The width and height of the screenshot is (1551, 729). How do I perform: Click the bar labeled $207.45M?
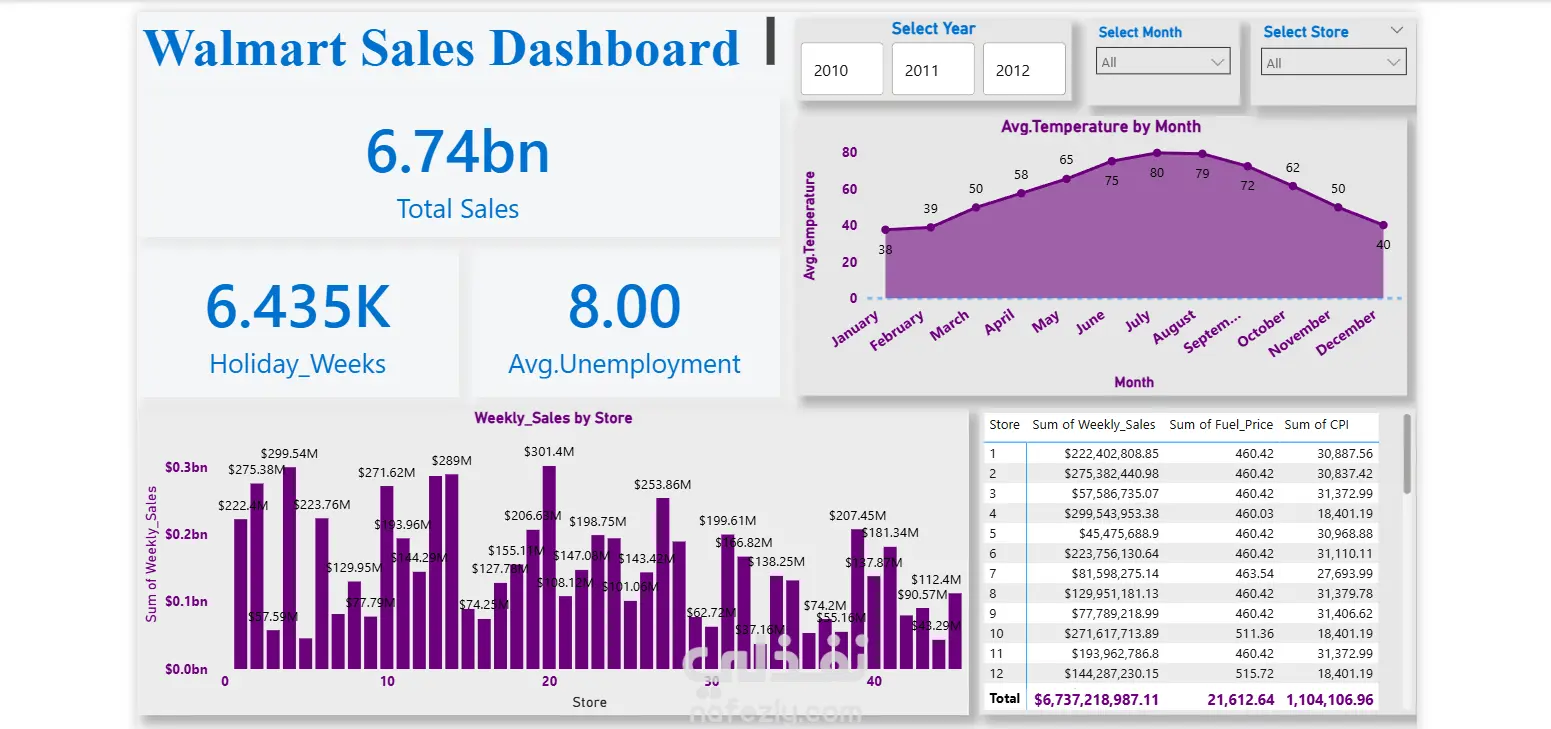coord(857,599)
